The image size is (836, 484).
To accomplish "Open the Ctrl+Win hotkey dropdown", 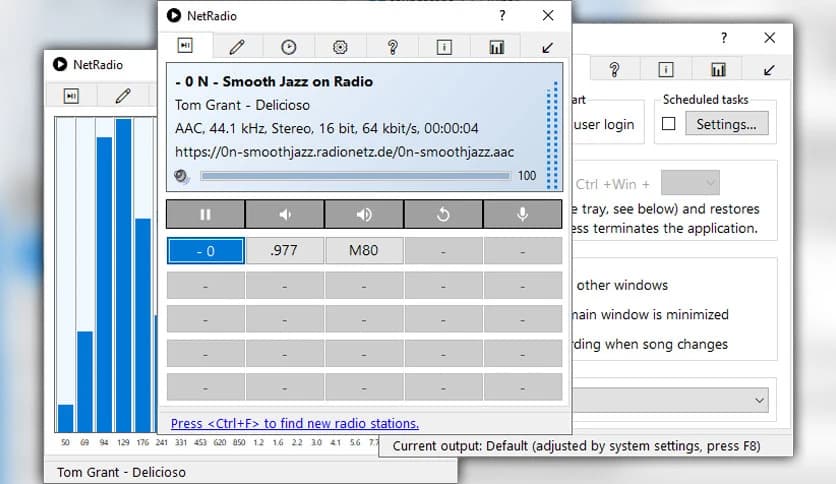I will pyautogui.click(x=690, y=183).
